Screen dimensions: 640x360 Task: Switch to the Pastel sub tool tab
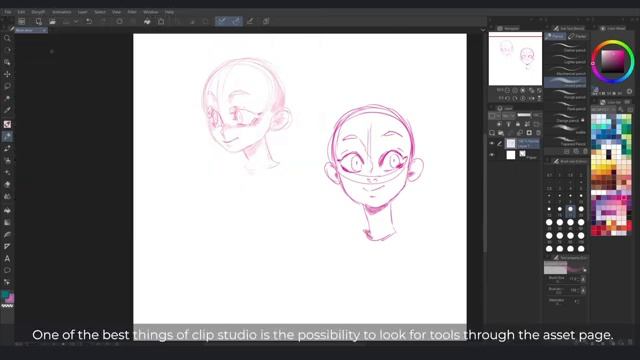pyautogui.click(x=577, y=36)
